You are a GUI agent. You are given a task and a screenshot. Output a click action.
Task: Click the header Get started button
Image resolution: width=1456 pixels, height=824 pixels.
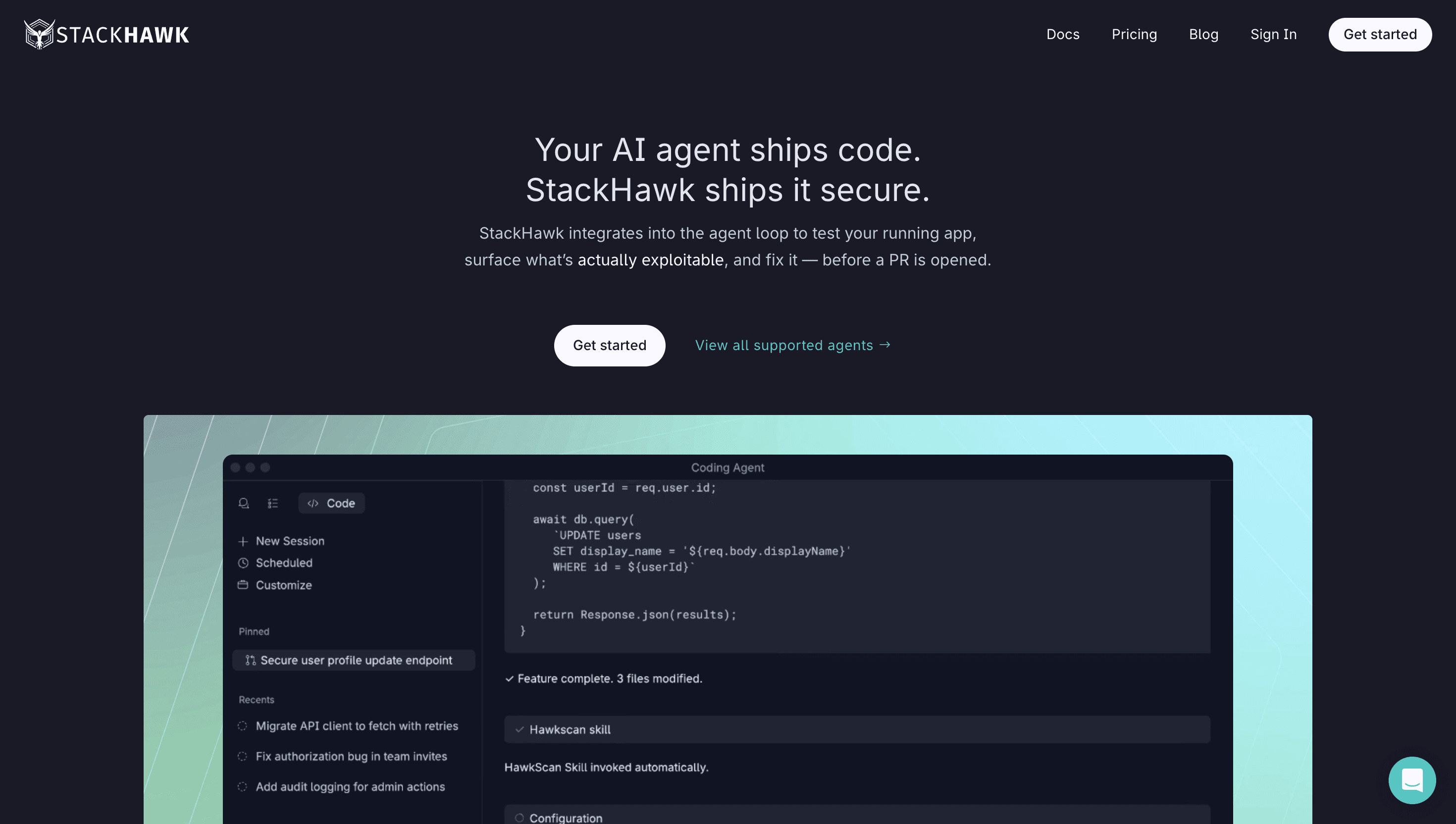[x=1380, y=35]
